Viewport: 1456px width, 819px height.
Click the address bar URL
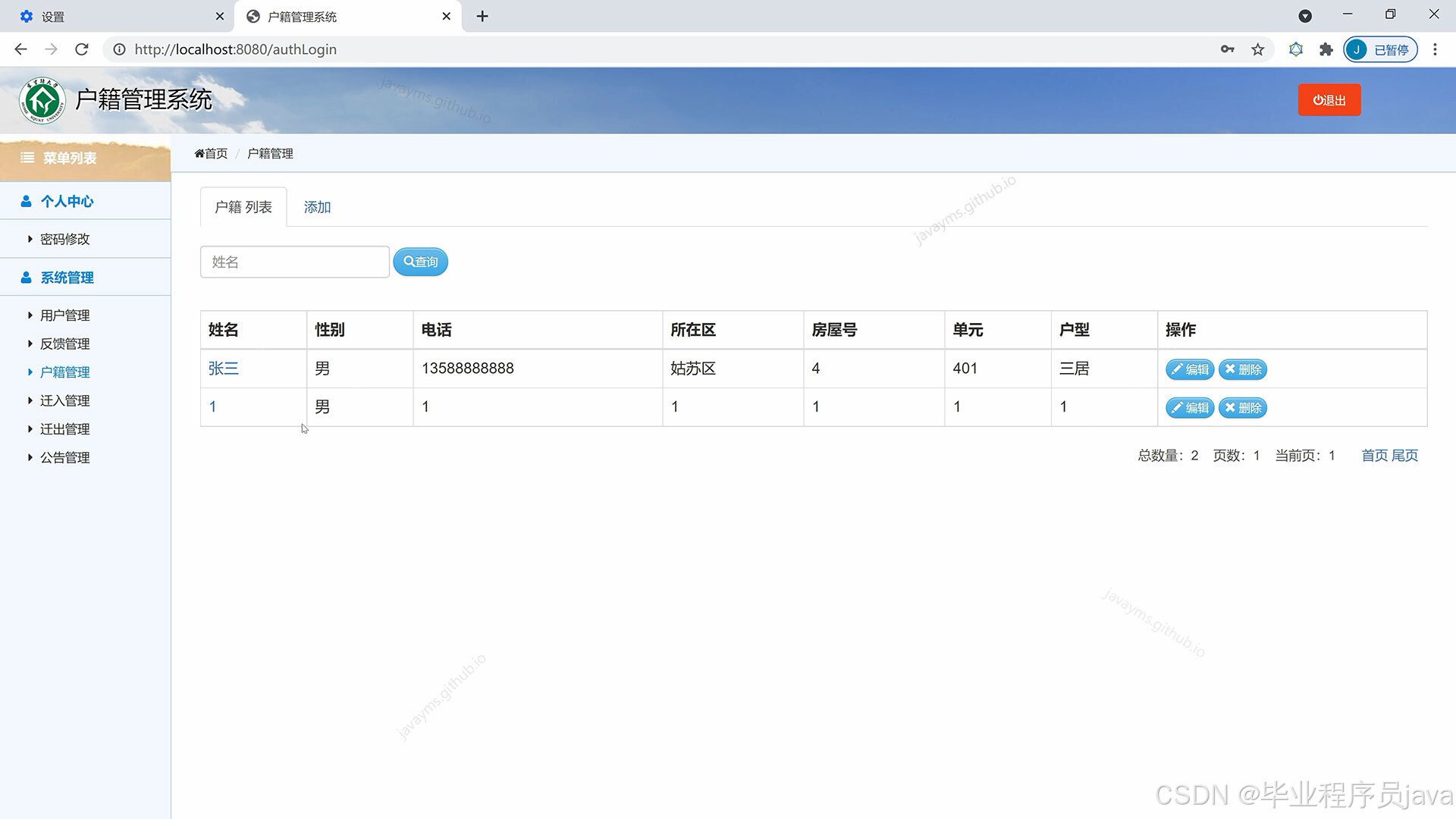pos(236,49)
